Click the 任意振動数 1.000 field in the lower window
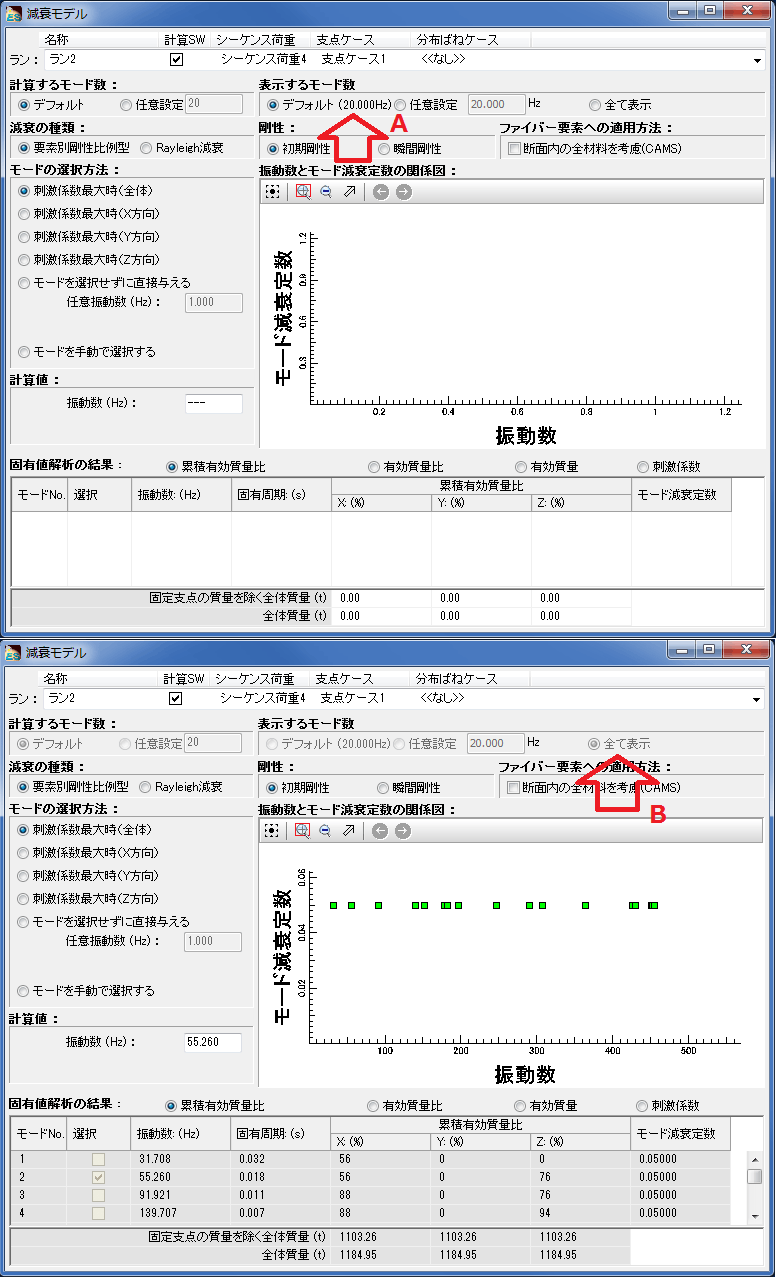Viewport: 776px width, 1282px height. coord(213,941)
